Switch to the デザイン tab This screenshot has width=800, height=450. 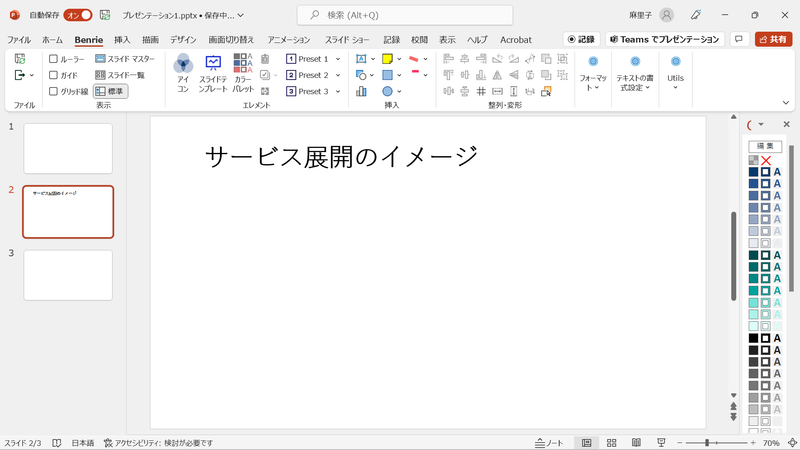pos(183,40)
